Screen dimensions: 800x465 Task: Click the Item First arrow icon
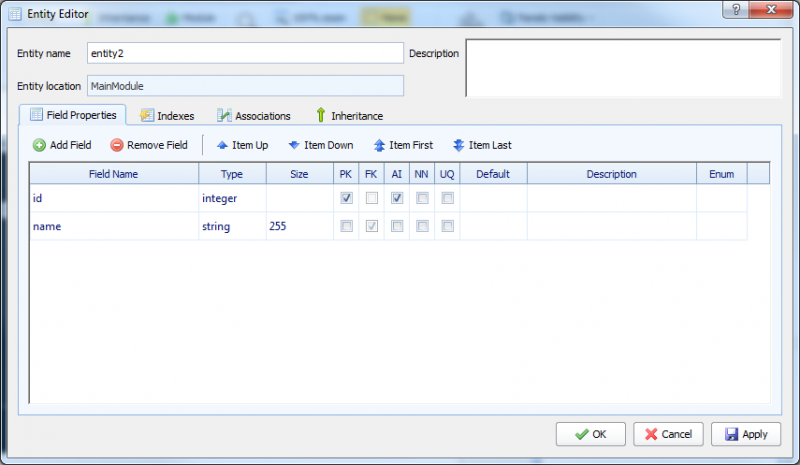tap(380, 145)
